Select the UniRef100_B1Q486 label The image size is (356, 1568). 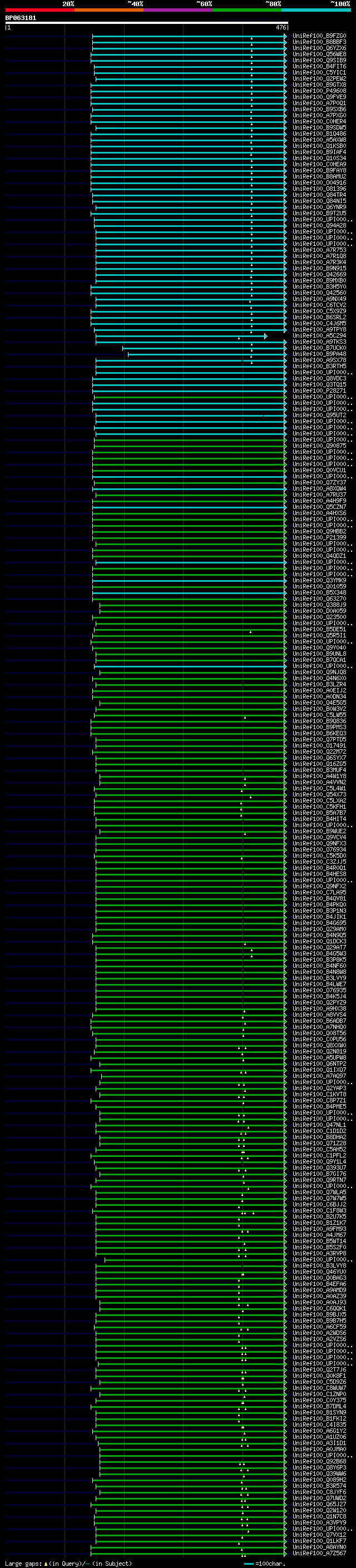[x=319, y=134]
